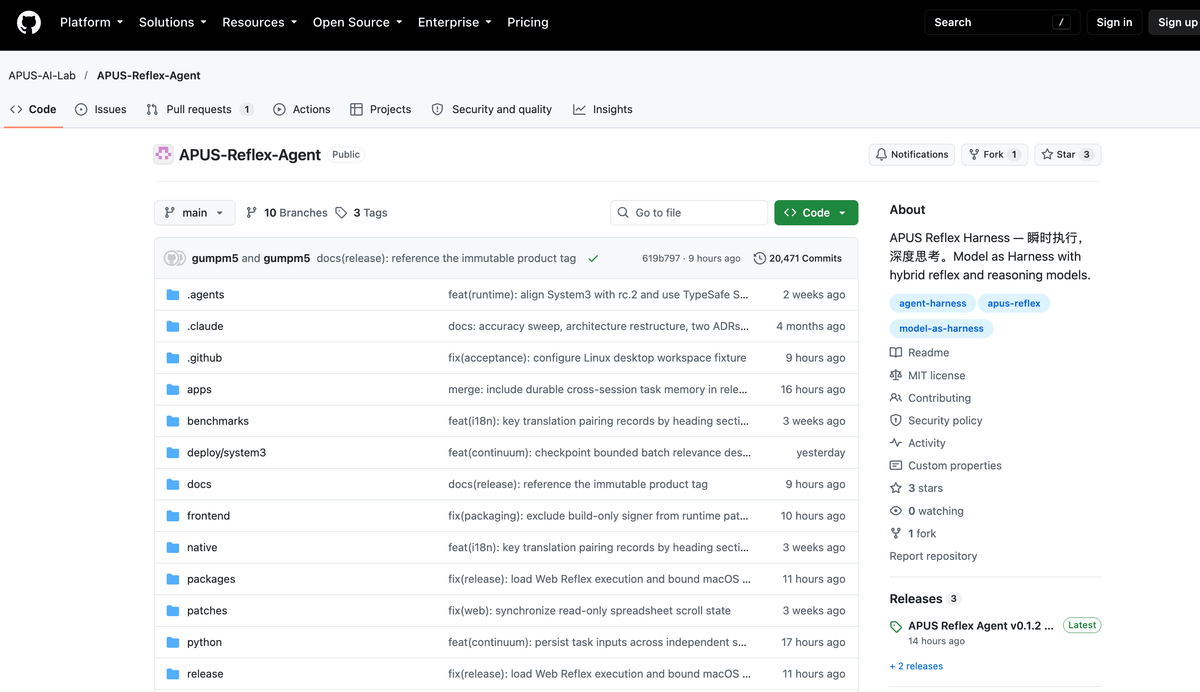Viewport: 1200px width, 692px height.
Task: Open the Notifications button
Action: coord(911,154)
